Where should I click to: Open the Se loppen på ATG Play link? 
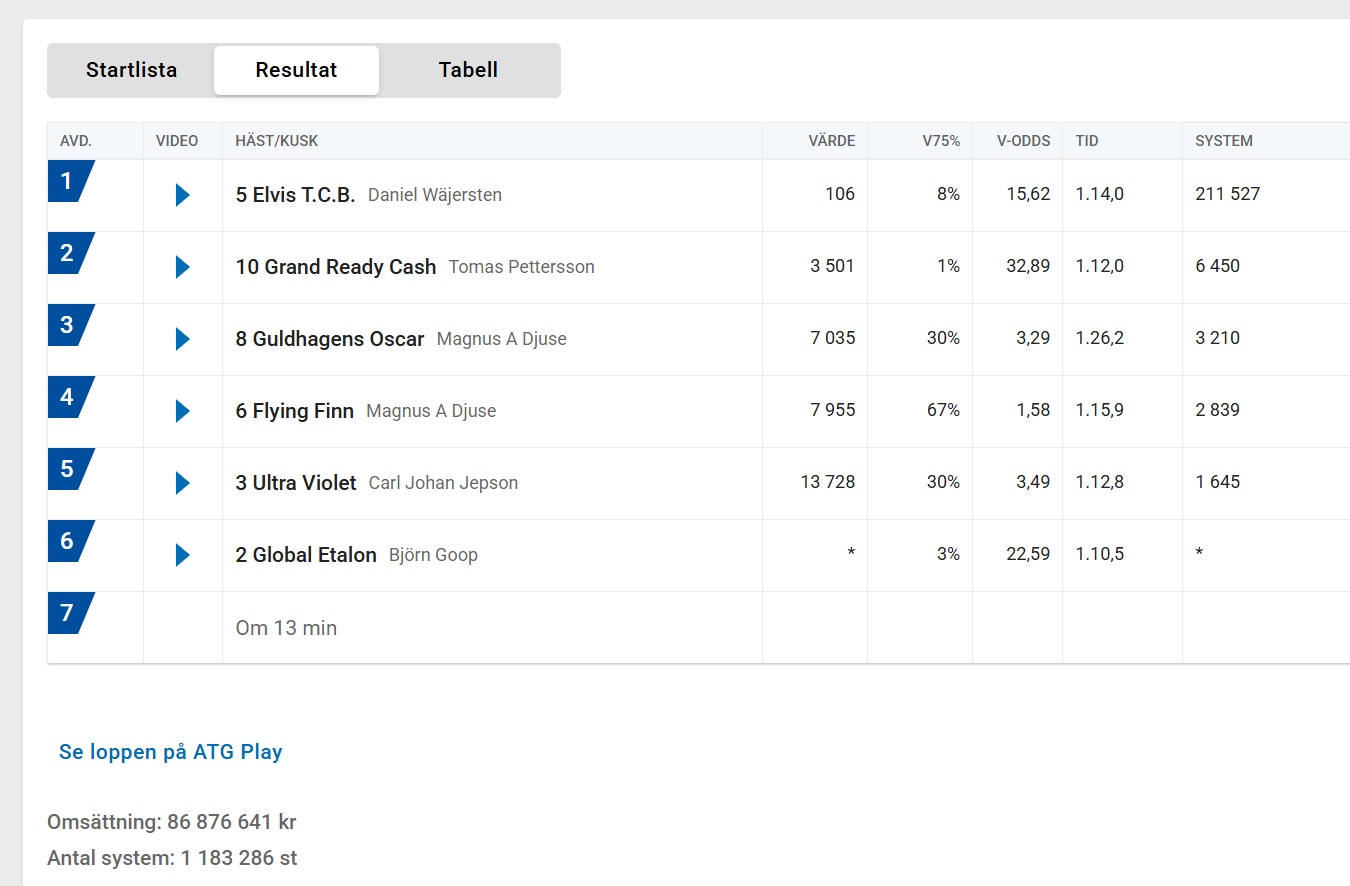pos(171,752)
